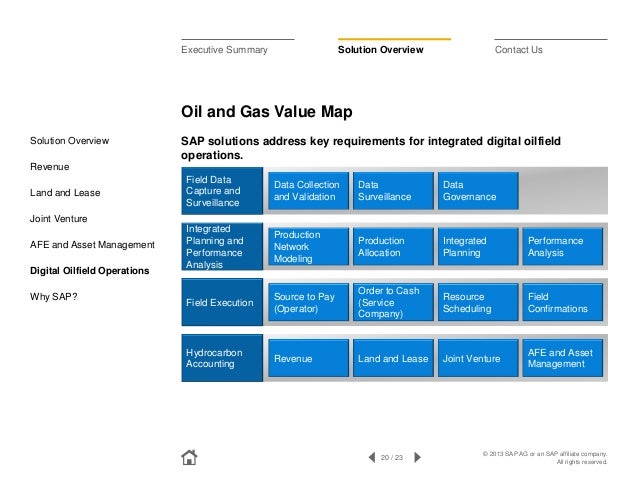Open the Source to Pay (Operator) tile
This screenshot has width=638, height=479.
[308, 302]
